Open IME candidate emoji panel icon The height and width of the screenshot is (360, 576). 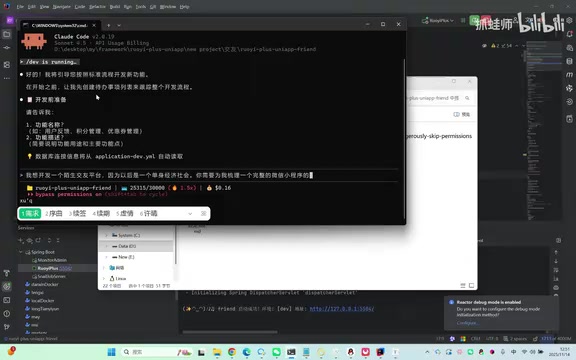pyautogui.click(x=204, y=213)
